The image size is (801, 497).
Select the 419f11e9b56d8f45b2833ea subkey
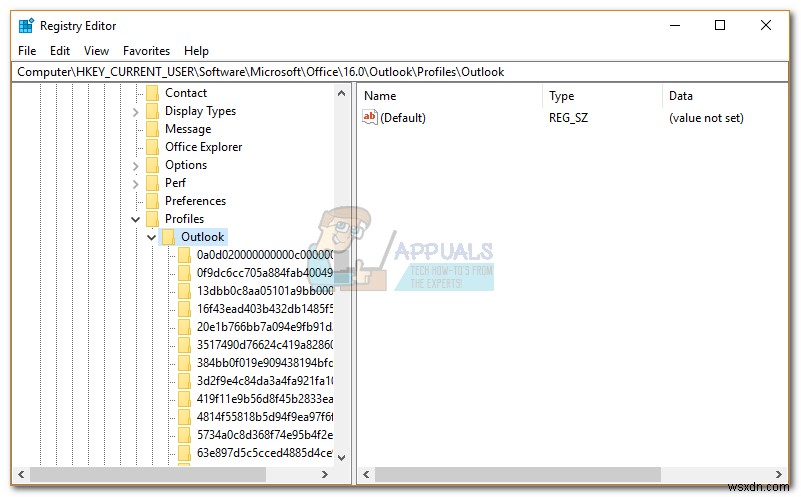click(x=265, y=398)
